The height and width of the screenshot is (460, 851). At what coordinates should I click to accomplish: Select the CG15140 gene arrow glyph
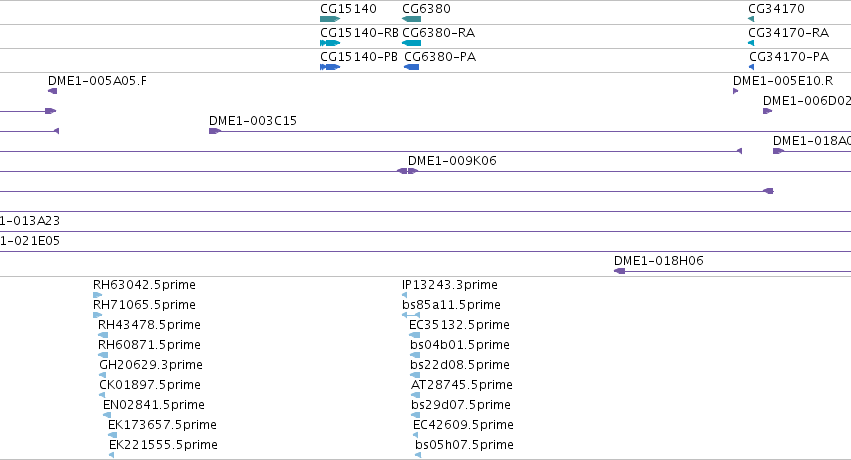click(330, 19)
